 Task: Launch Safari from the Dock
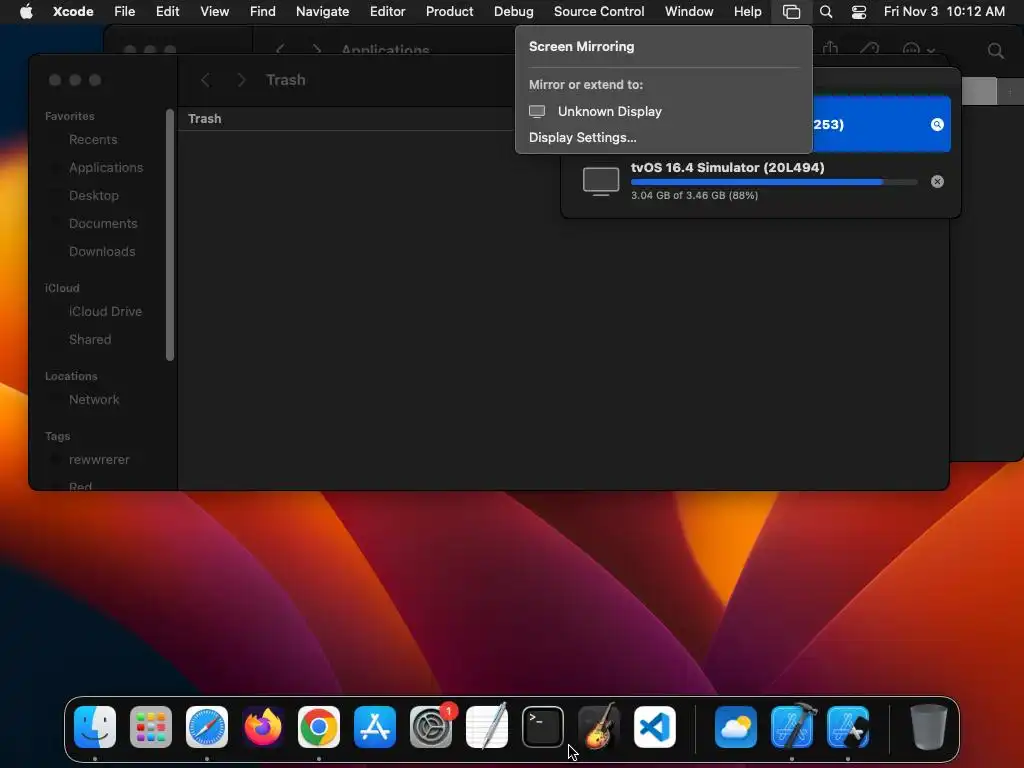207,727
